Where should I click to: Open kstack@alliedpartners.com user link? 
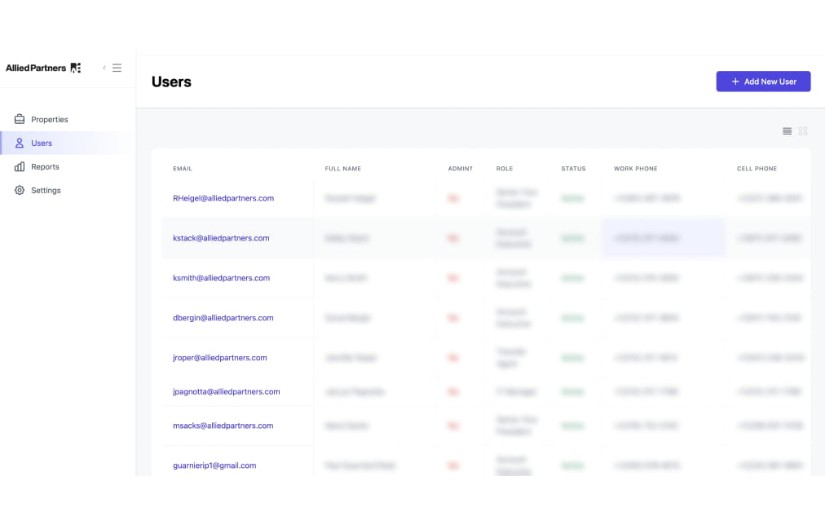tap(221, 238)
